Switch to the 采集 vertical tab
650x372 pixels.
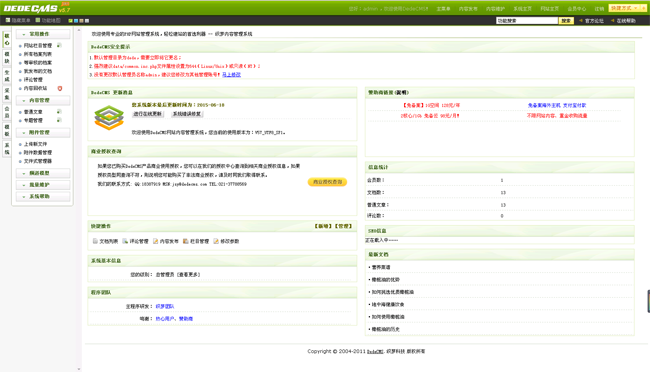click(x=7, y=94)
